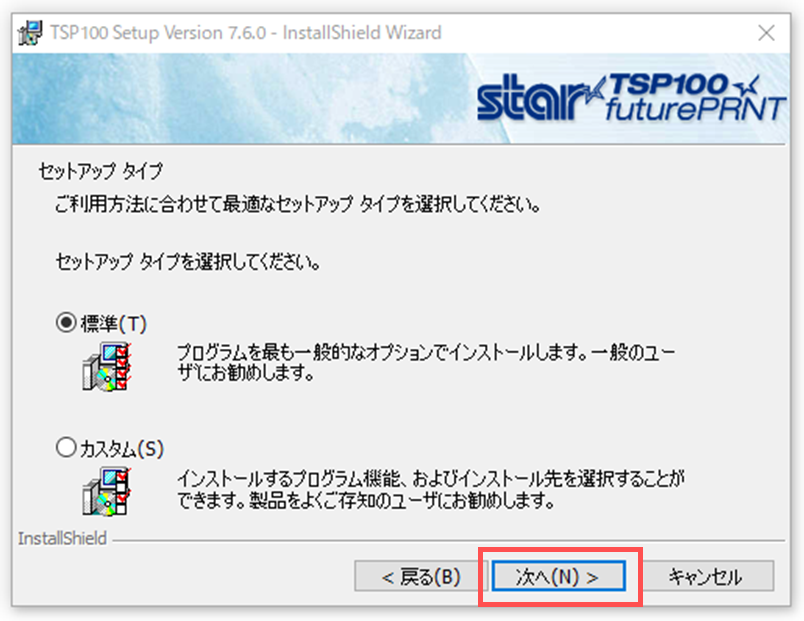Click the ご利用方法に合わせて instruction line
Screen dimensions: 804x621
pos(298,204)
